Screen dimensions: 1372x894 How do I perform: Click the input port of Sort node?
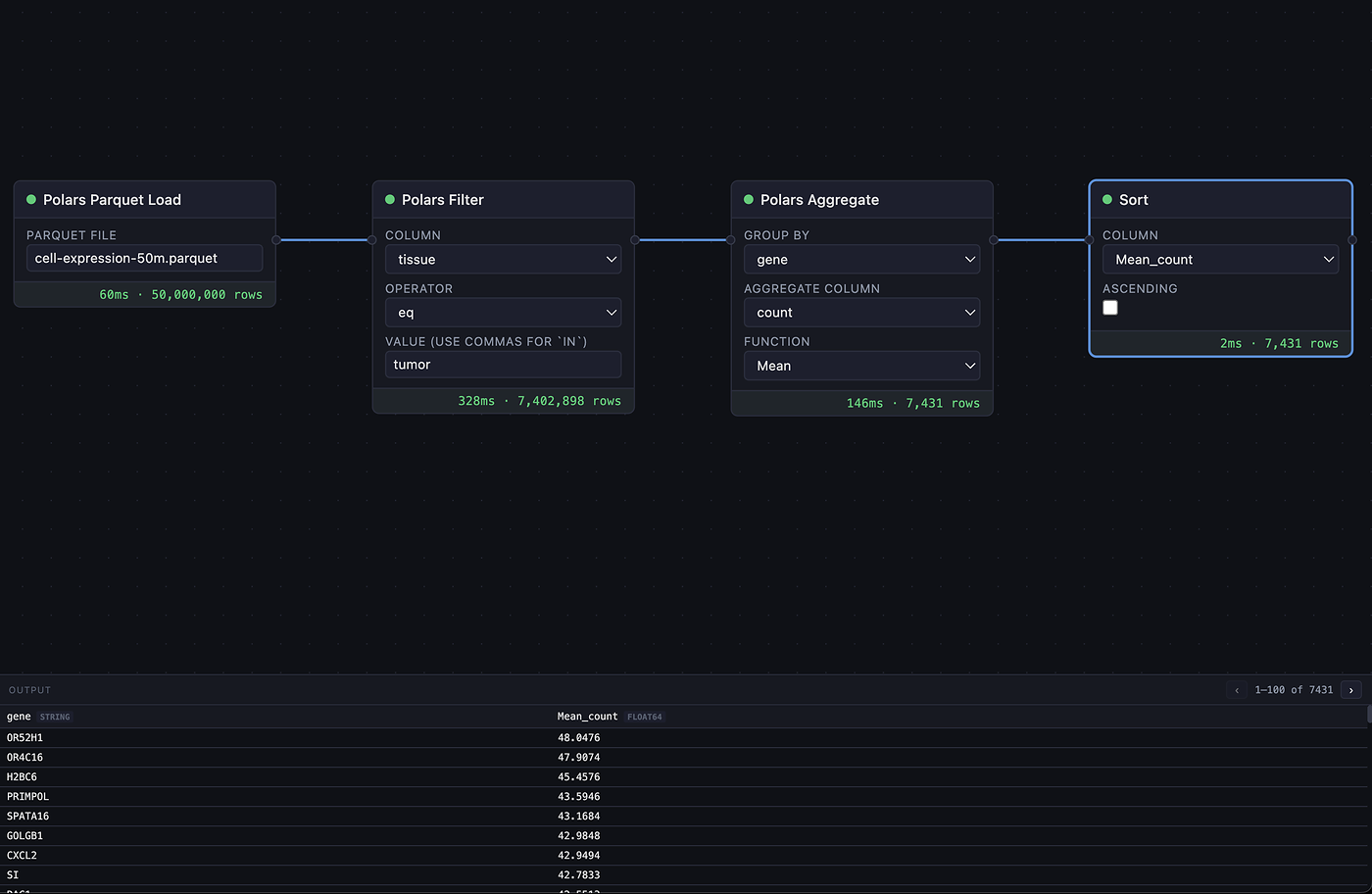pyautogui.click(x=1089, y=239)
